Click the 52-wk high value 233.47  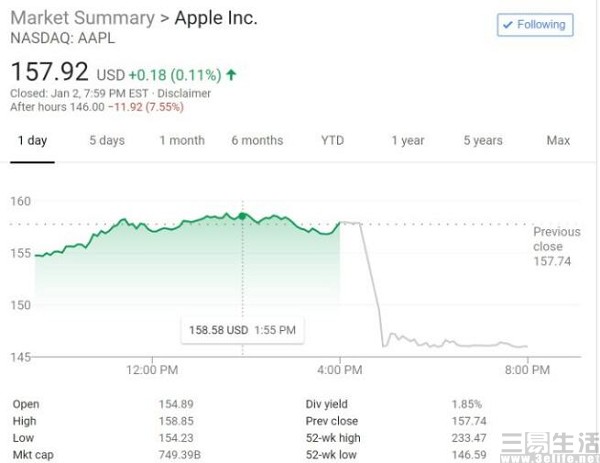[x=470, y=438]
